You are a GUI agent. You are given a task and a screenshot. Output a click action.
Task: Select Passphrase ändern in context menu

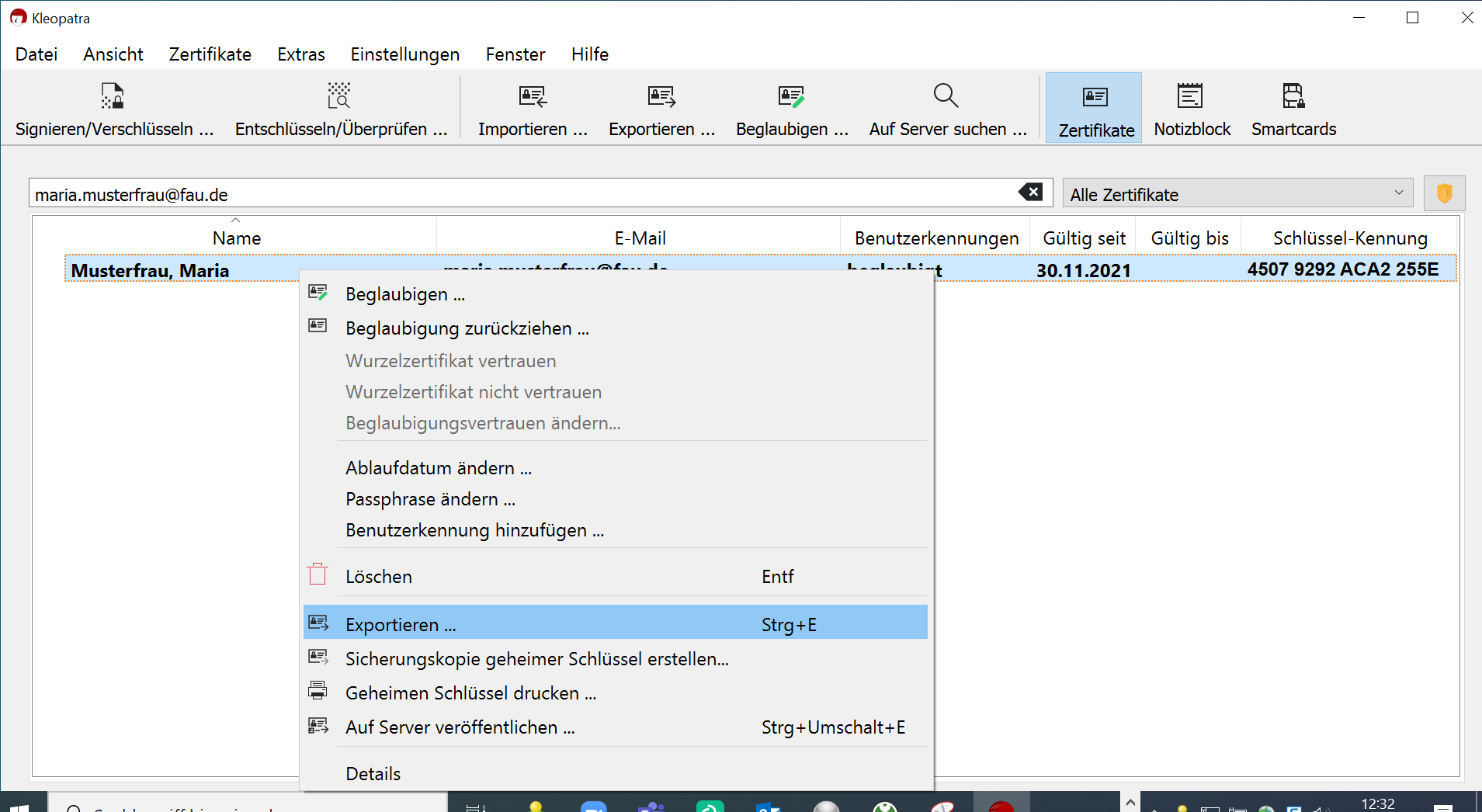click(430, 499)
